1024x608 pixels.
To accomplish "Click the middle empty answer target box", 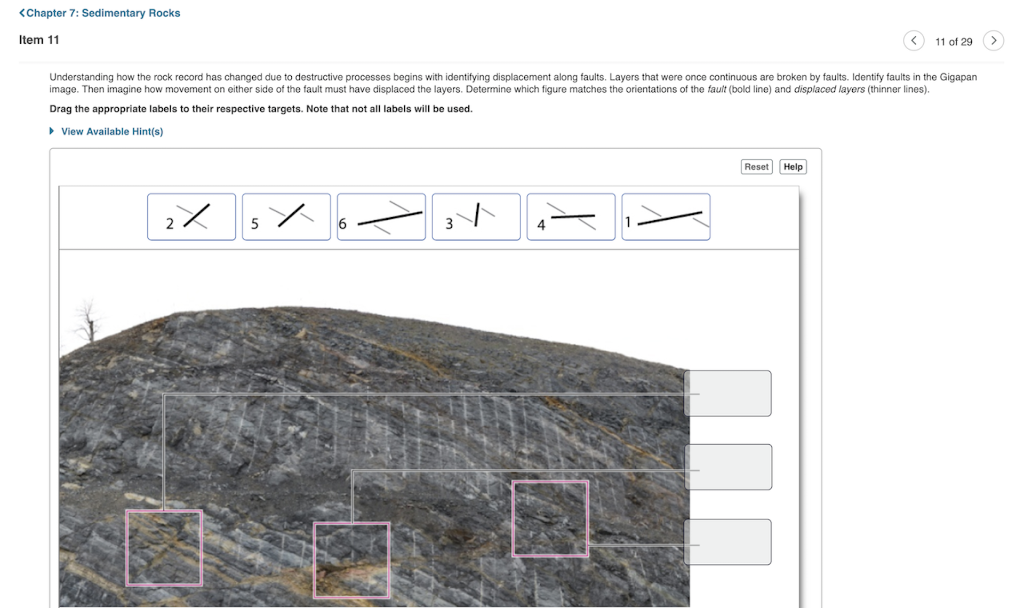I will pos(728,467).
